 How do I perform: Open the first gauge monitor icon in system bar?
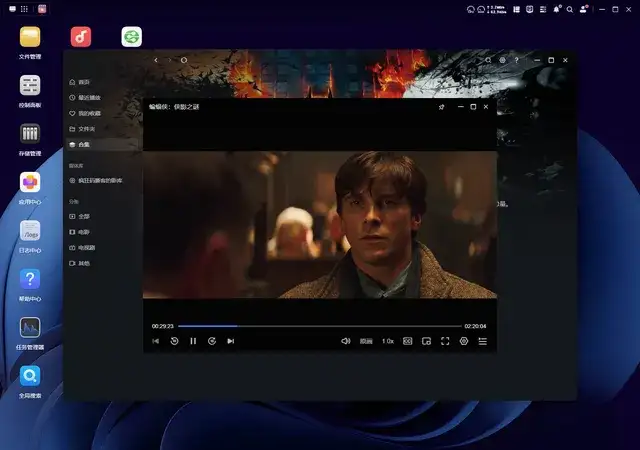tap(471, 9)
